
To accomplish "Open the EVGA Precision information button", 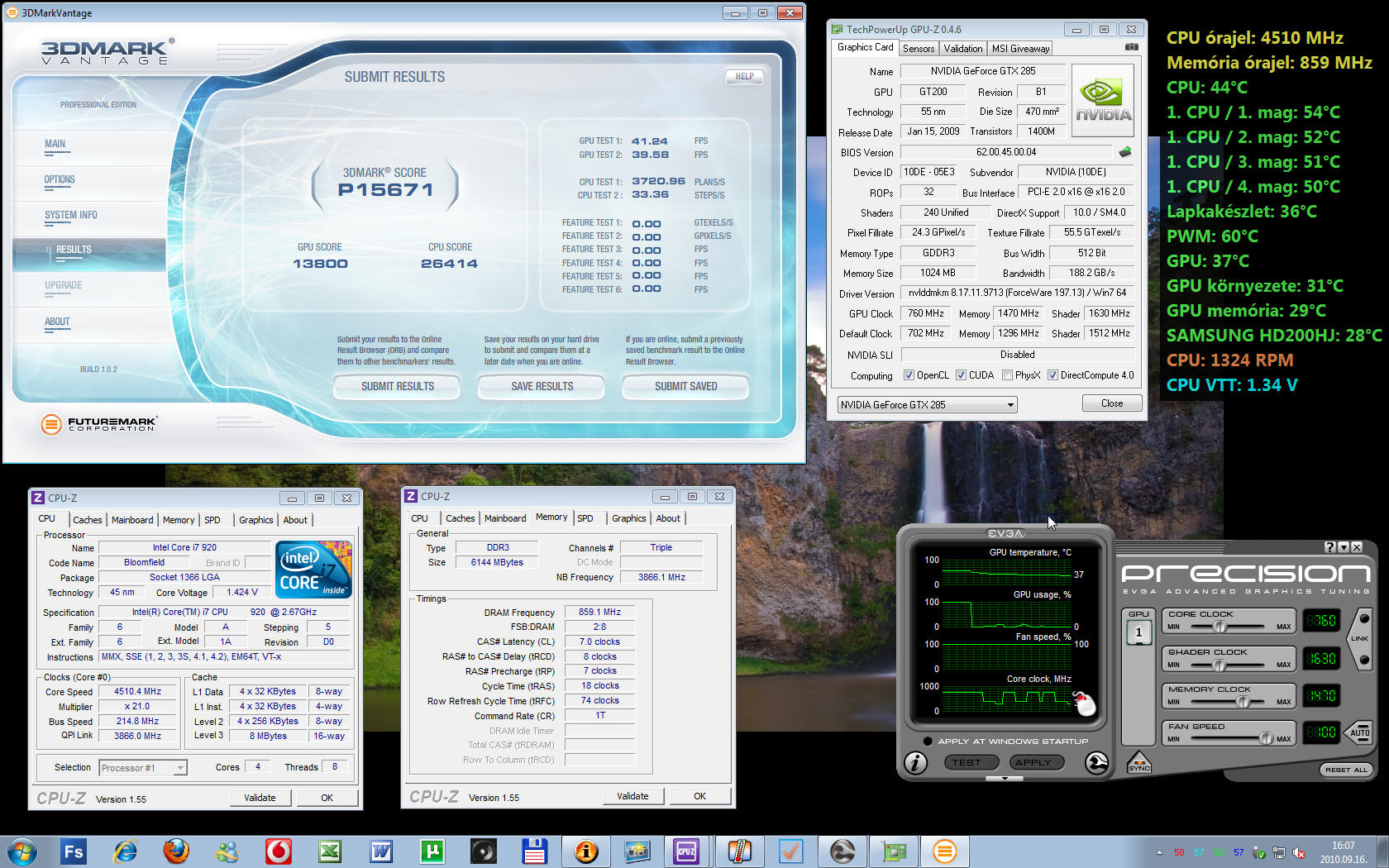I will (x=915, y=763).
